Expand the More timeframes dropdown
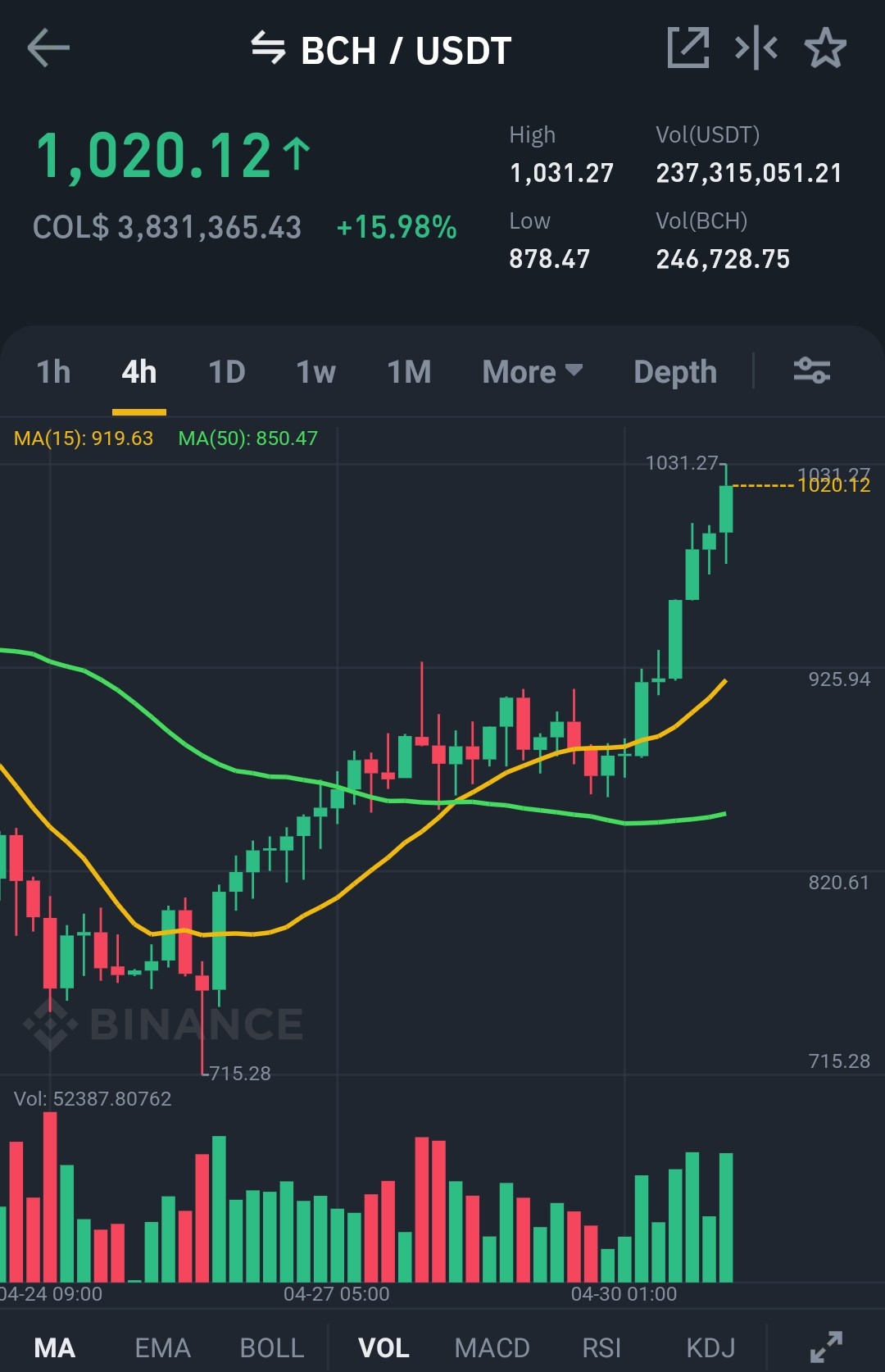The height and width of the screenshot is (1372, 885). pos(533,371)
